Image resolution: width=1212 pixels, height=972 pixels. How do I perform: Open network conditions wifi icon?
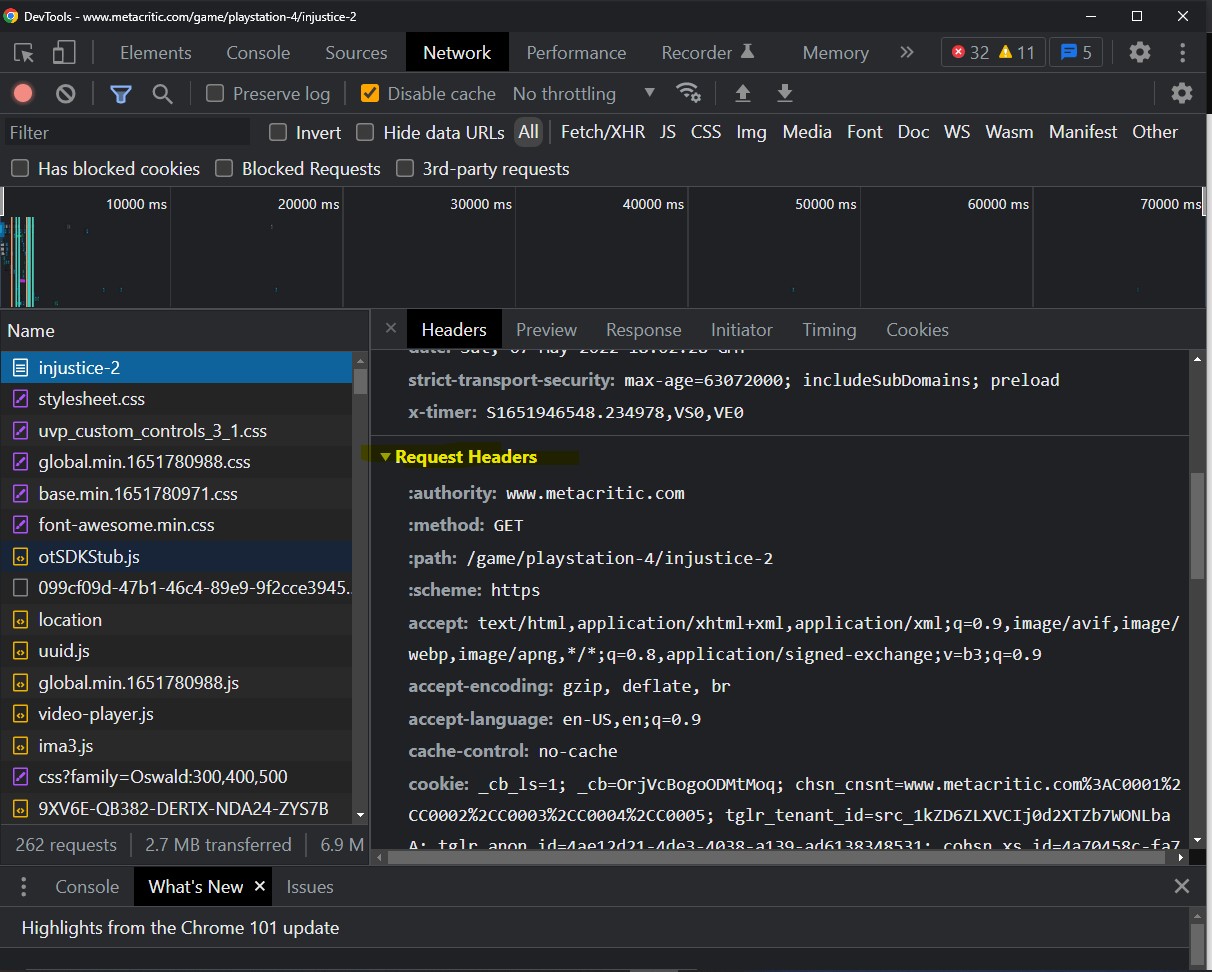(689, 93)
